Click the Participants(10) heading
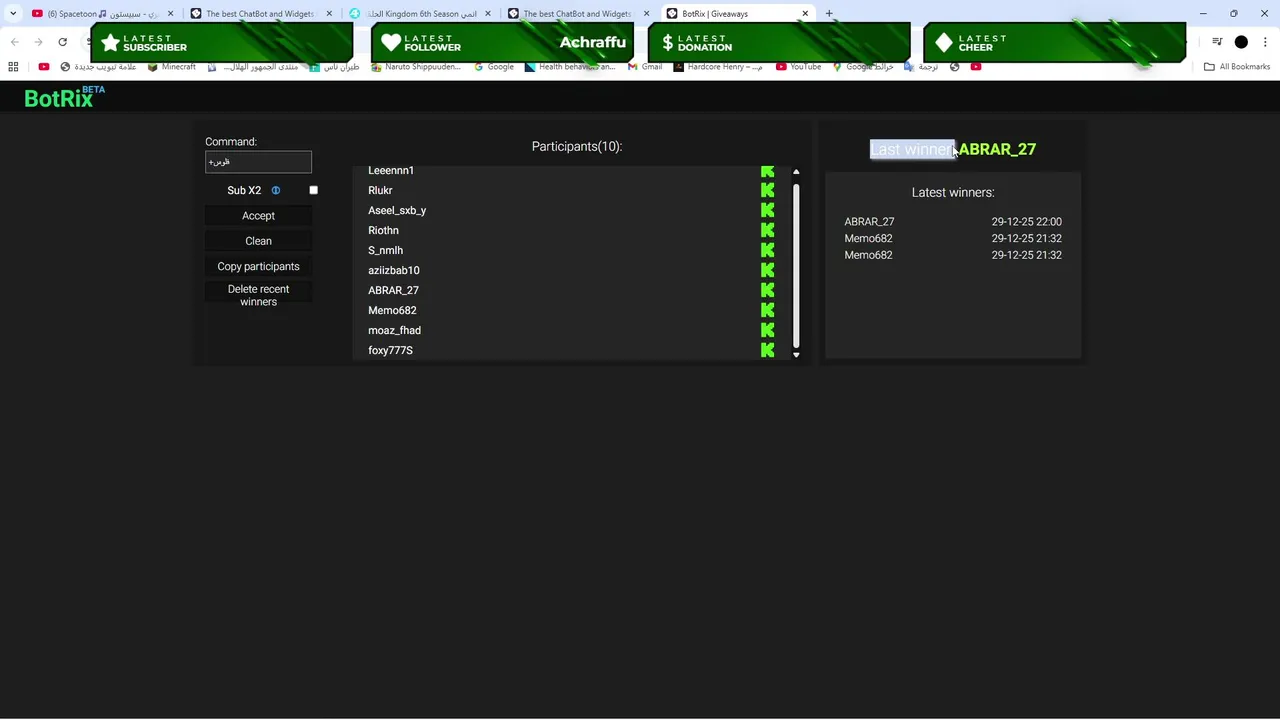This screenshot has width=1280, height=720. coord(577,146)
